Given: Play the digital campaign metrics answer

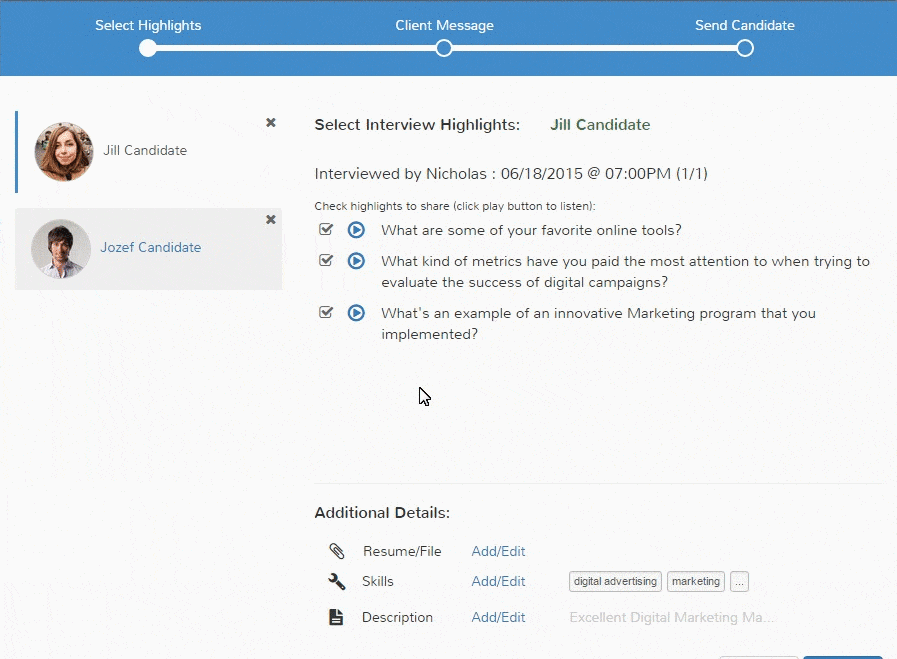Looking at the screenshot, I should click(x=356, y=261).
